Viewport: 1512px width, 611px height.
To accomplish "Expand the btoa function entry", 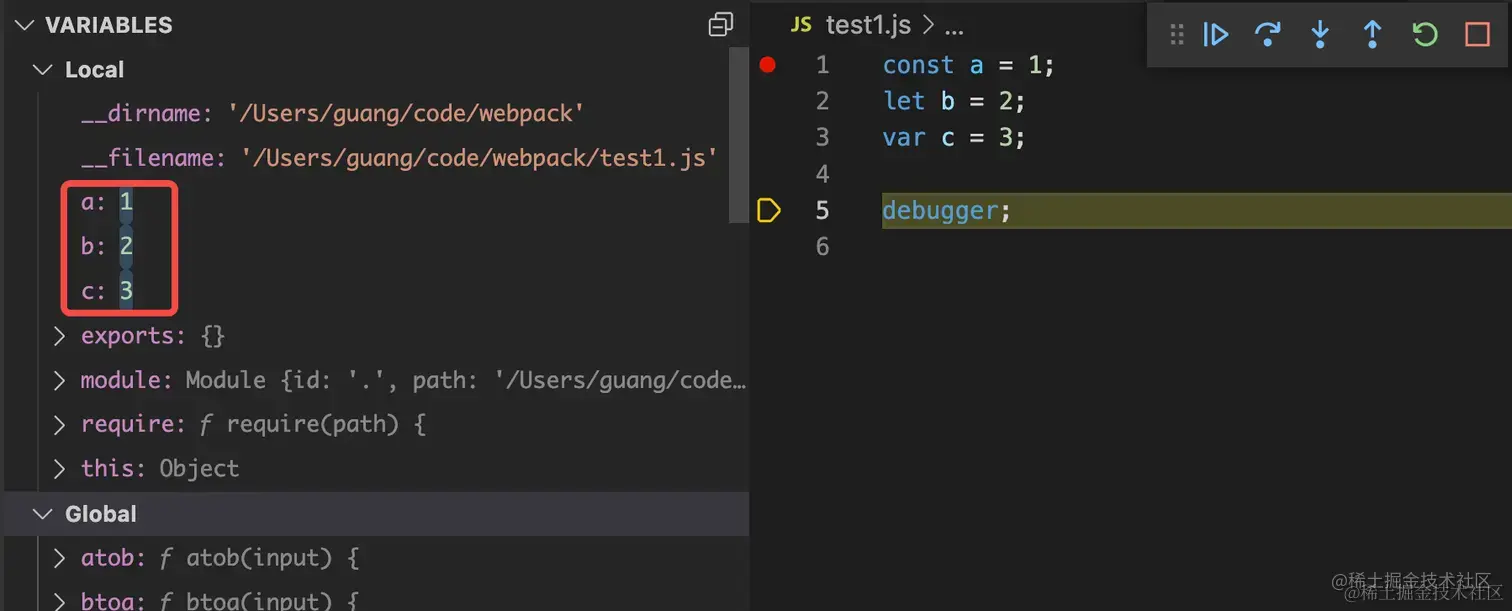I will (x=60, y=601).
